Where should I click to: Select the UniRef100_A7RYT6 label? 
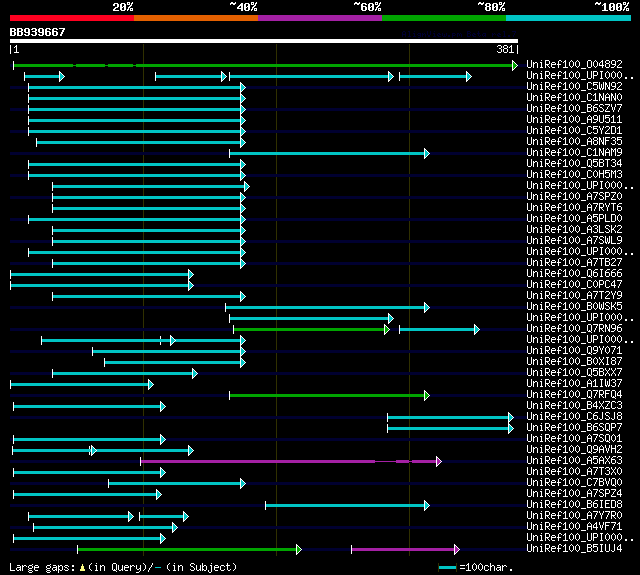574,208
